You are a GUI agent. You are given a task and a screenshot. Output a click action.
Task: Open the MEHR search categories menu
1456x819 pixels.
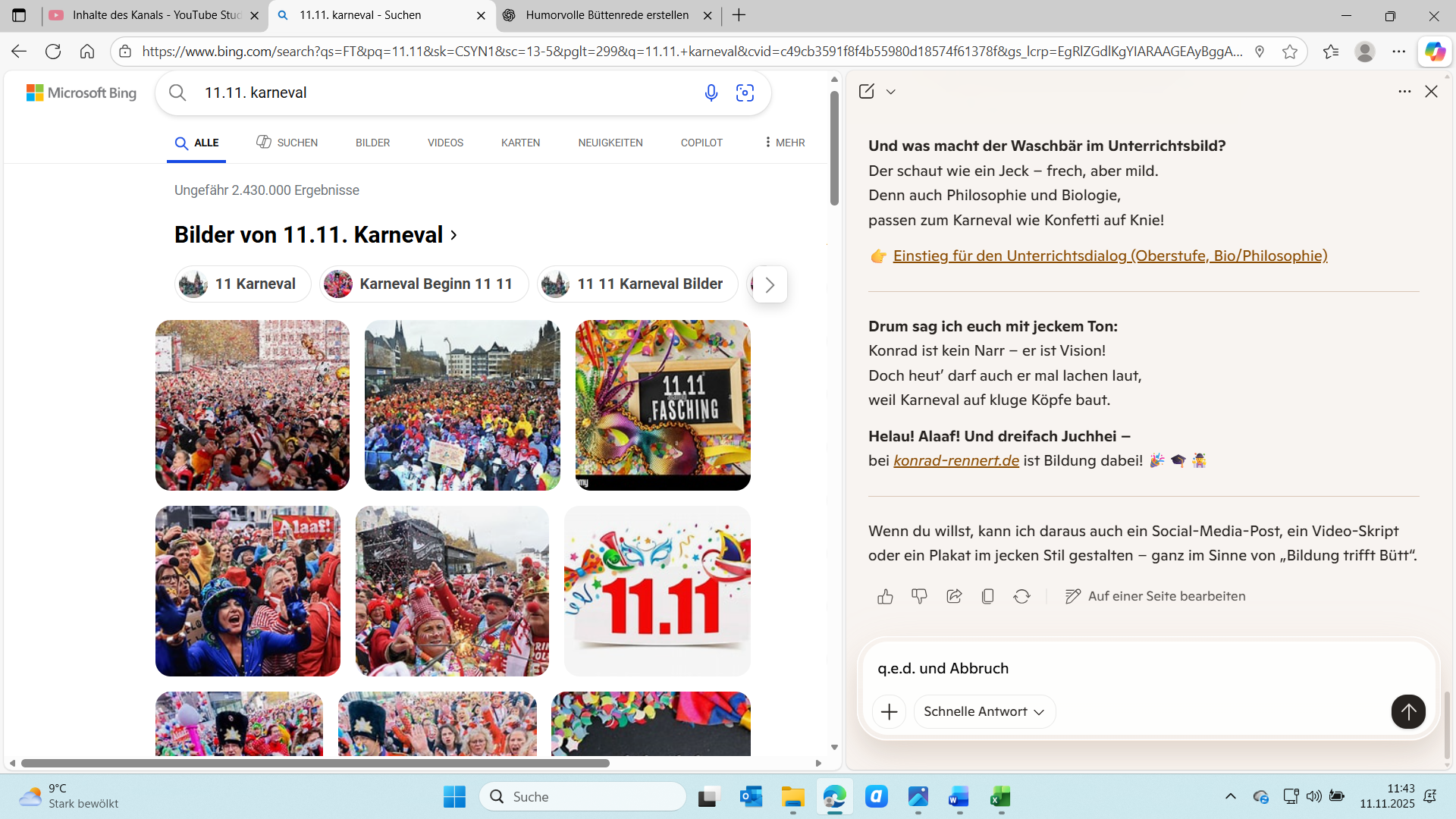[x=785, y=143]
